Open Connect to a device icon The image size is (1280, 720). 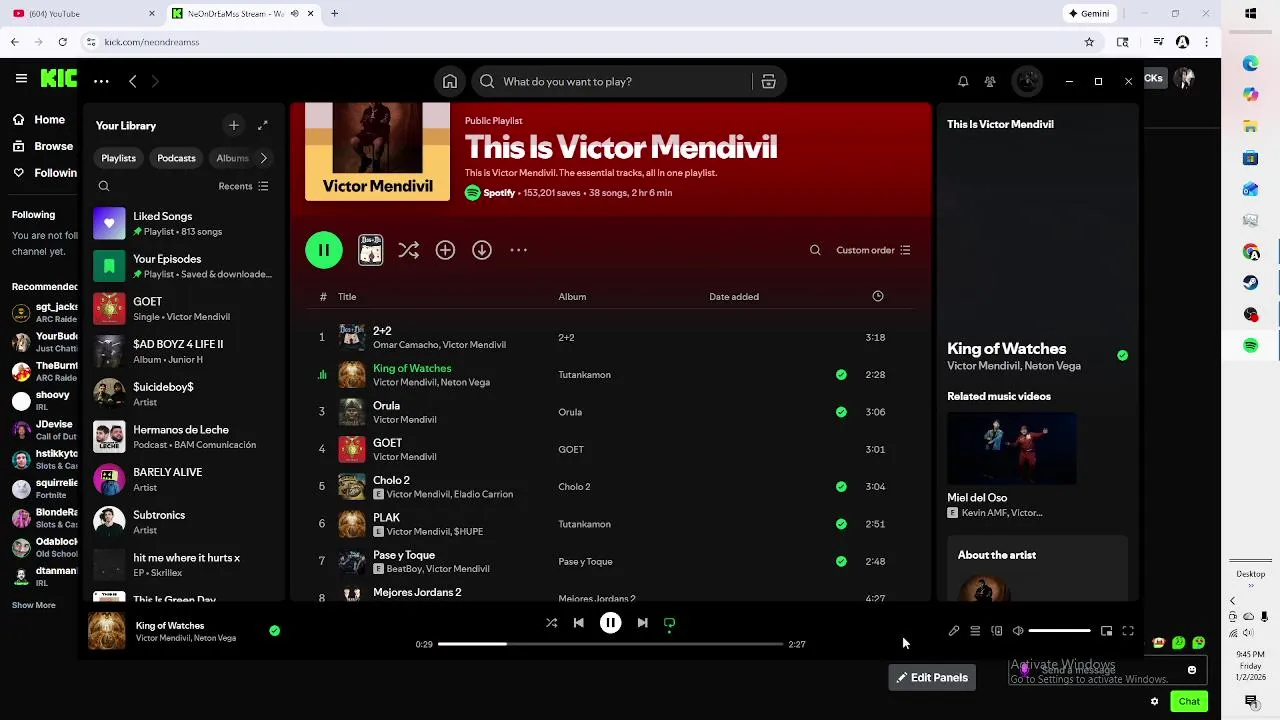[x=997, y=631]
